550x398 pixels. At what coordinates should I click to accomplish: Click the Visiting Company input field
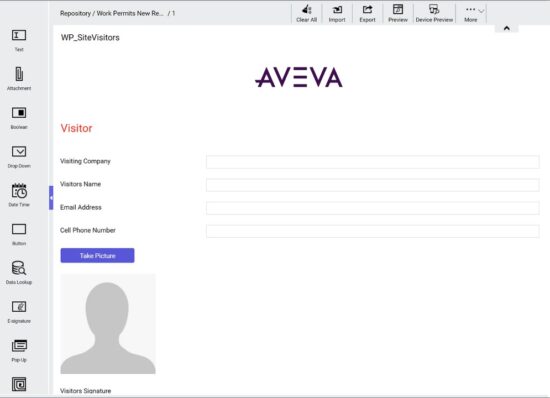373,162
